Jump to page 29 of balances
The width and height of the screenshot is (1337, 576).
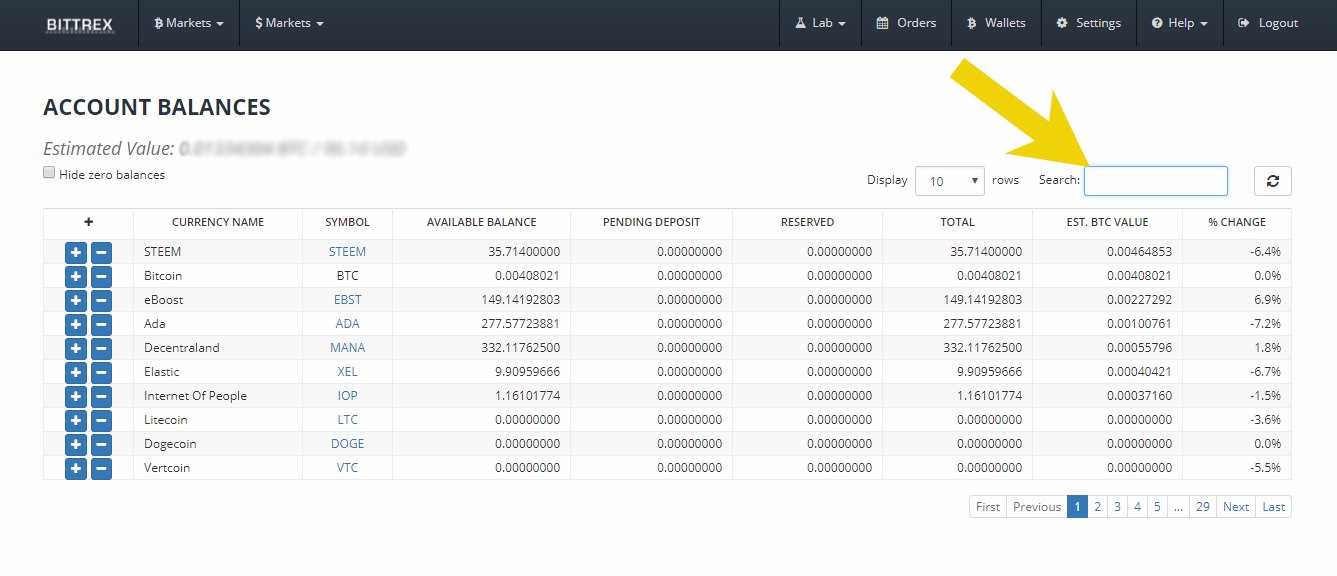[x=1203, y=507]
